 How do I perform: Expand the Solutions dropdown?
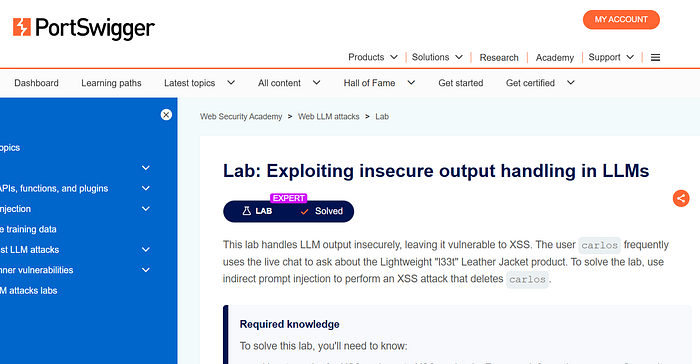(x=437, y=57)
